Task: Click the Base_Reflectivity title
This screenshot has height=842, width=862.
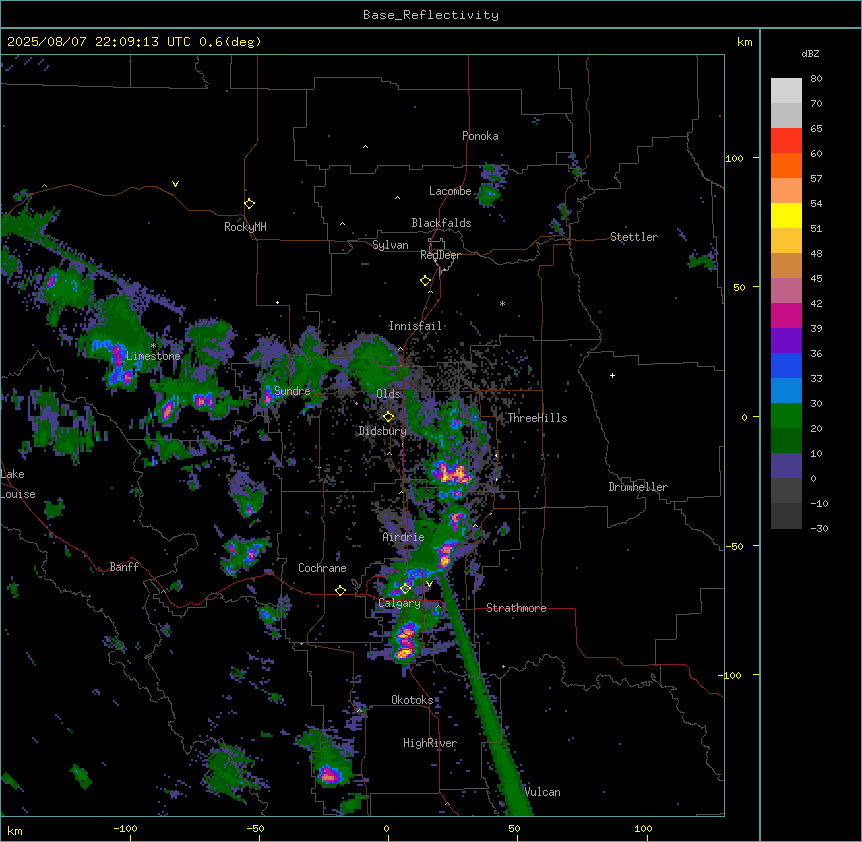Action: coord(431,15)
